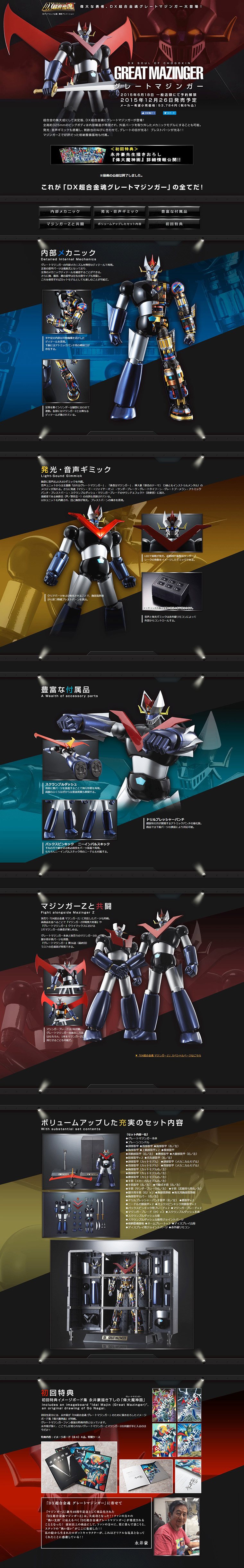View the スクランブルダッシュ accessory photo

71,761
